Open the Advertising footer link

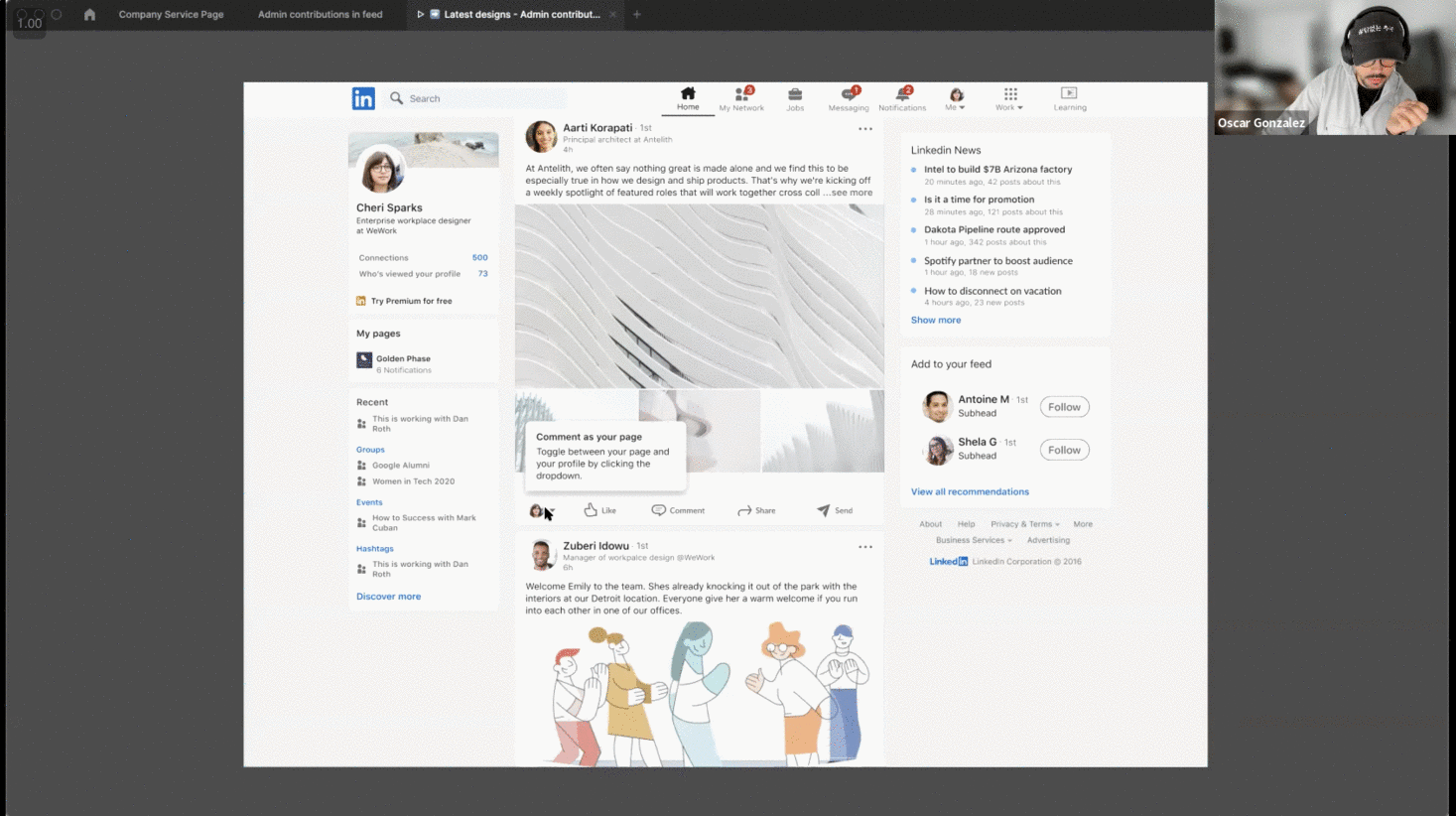tap(1048, 540)
